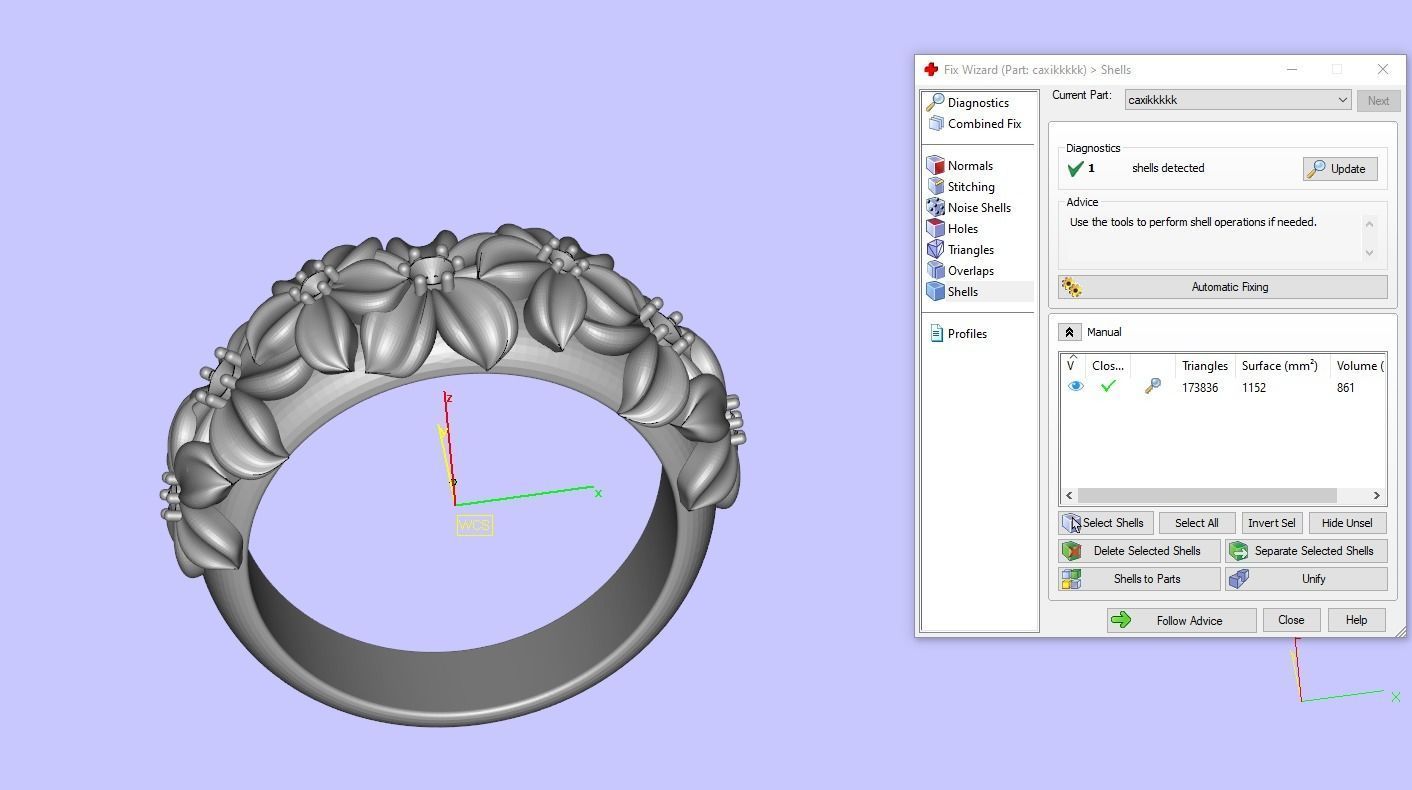Click Delete Selected Shells
The image size is (1412, 790).
pyautogui.click(x=1139, y=551)
